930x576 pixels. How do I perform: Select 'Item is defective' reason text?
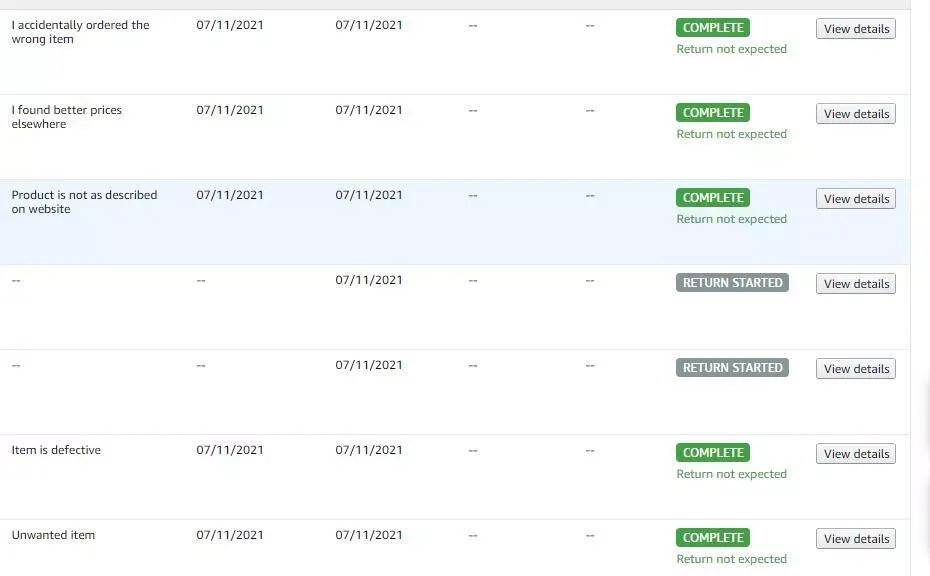coord(56,450)
